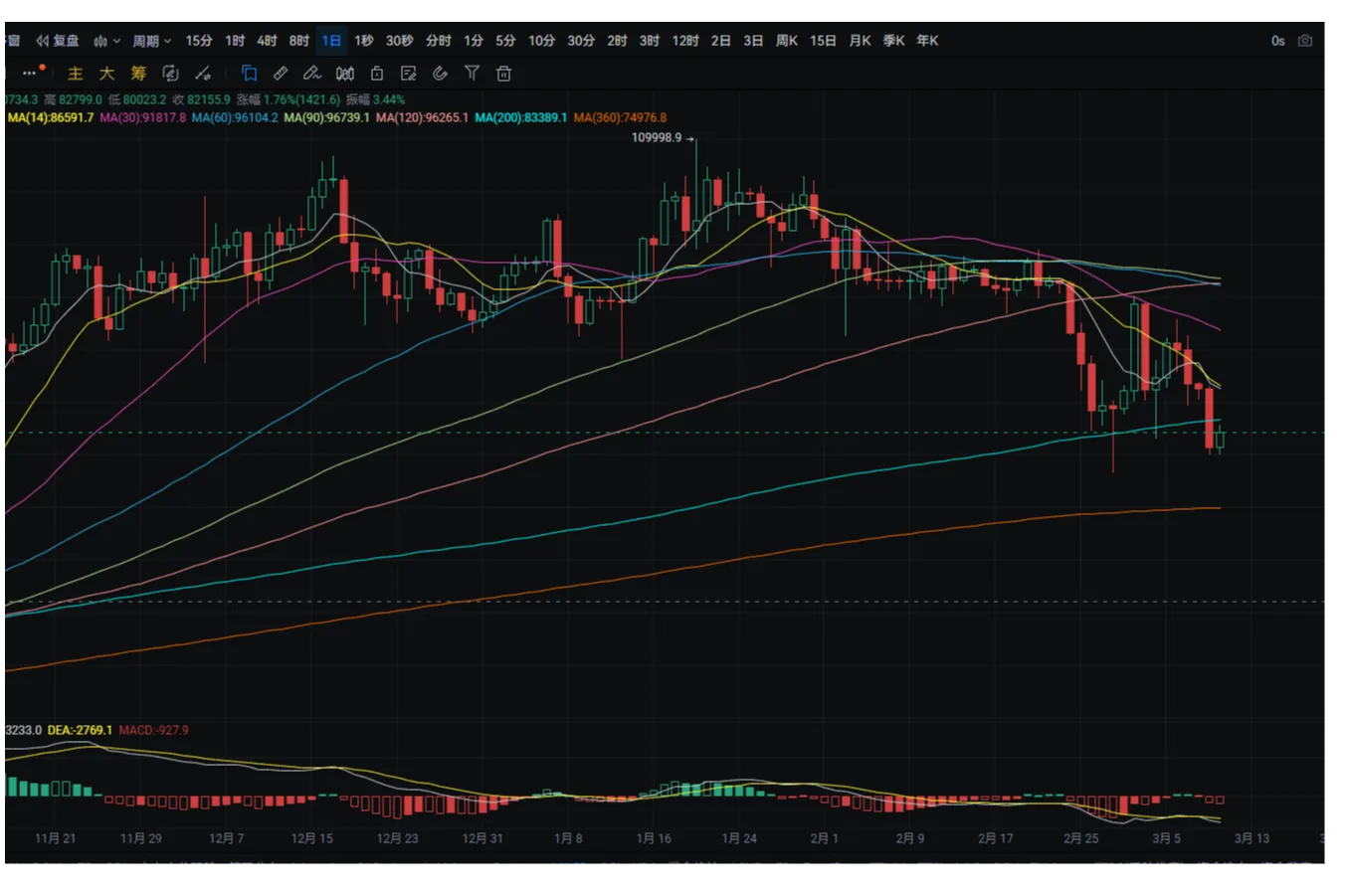Viewport: 1345px width, 896px height.
Task: Click the candlestick pattern tool icon
Action: (344, 74)
